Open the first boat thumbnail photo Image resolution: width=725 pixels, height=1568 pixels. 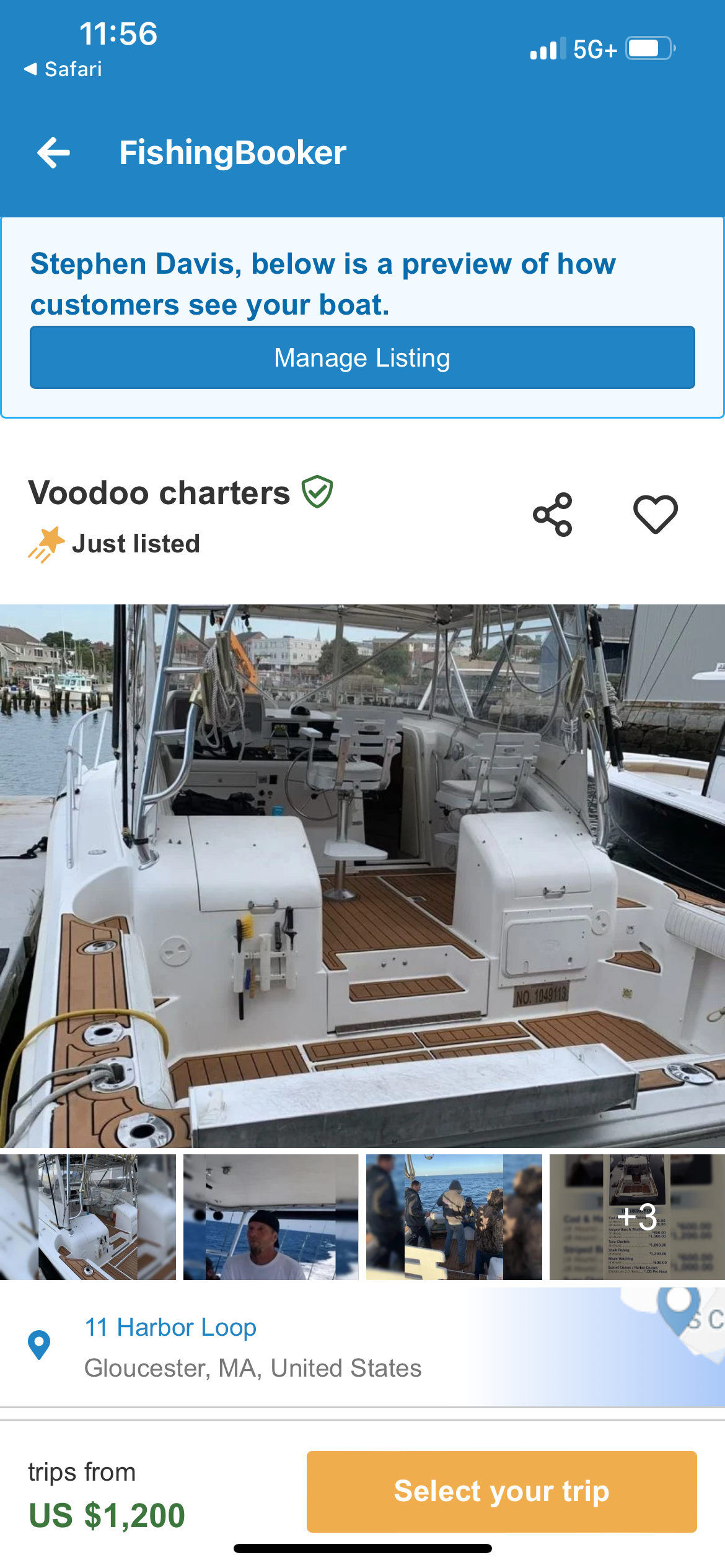click(x=88, y=1217)
